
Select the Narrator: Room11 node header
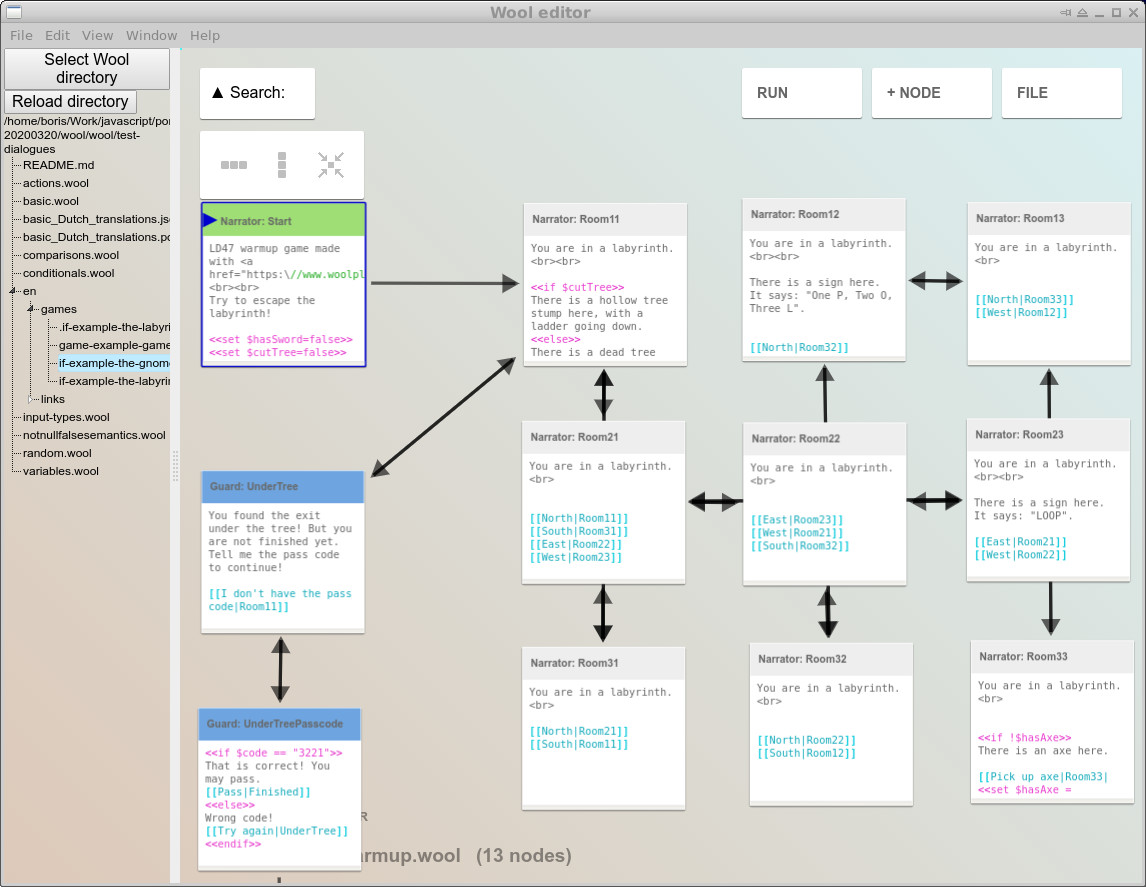point(605,219)
